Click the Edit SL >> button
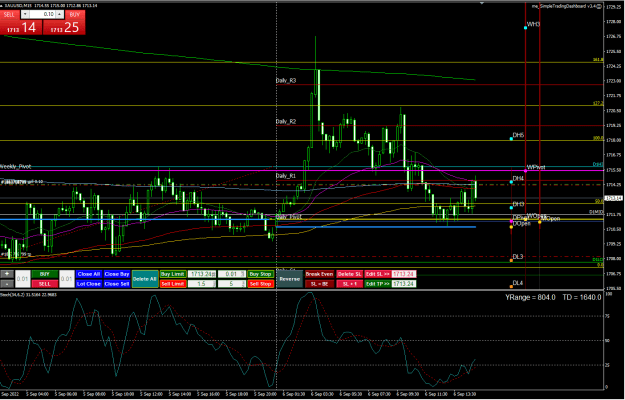Viewport: 625px width, 400px height. click(x=377, y=274)
